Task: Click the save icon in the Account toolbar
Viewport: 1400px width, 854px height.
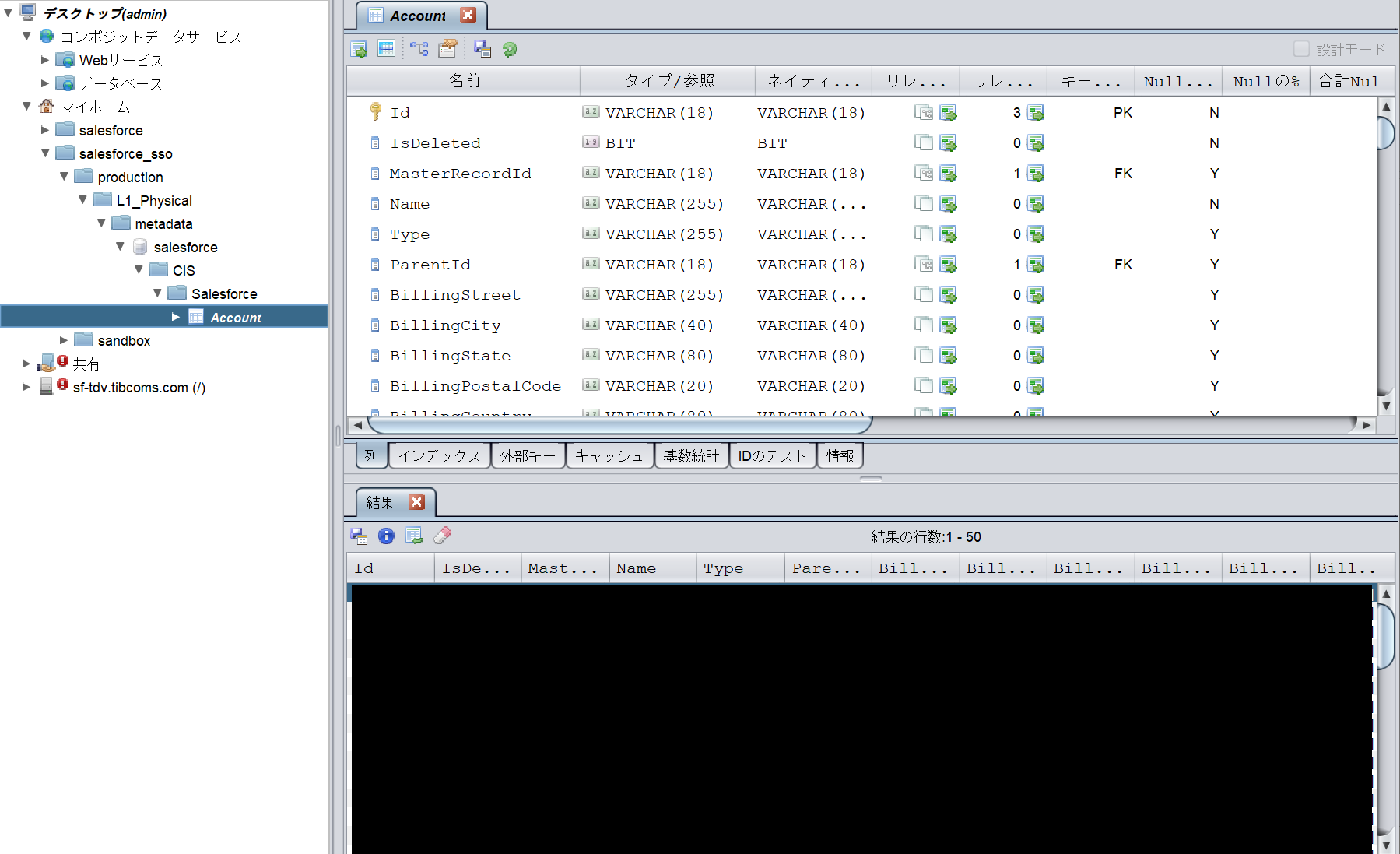Action: coord(482,50)
